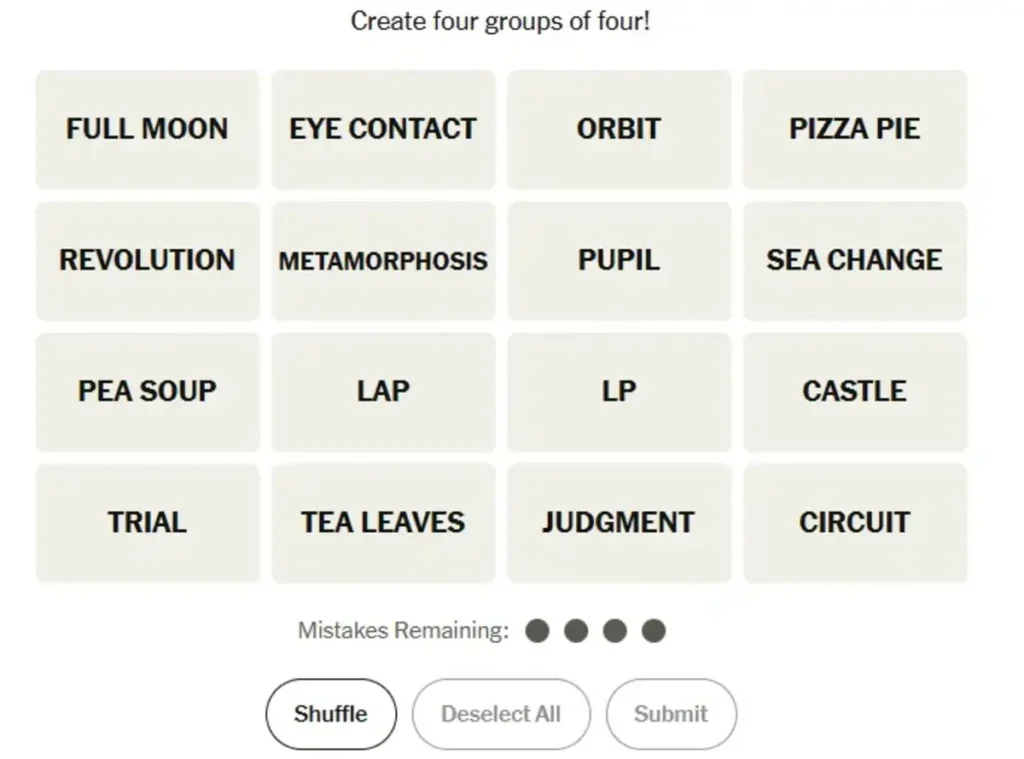Click the Submit button
This screenshot has width=1024, height=759.
point(671,714)
